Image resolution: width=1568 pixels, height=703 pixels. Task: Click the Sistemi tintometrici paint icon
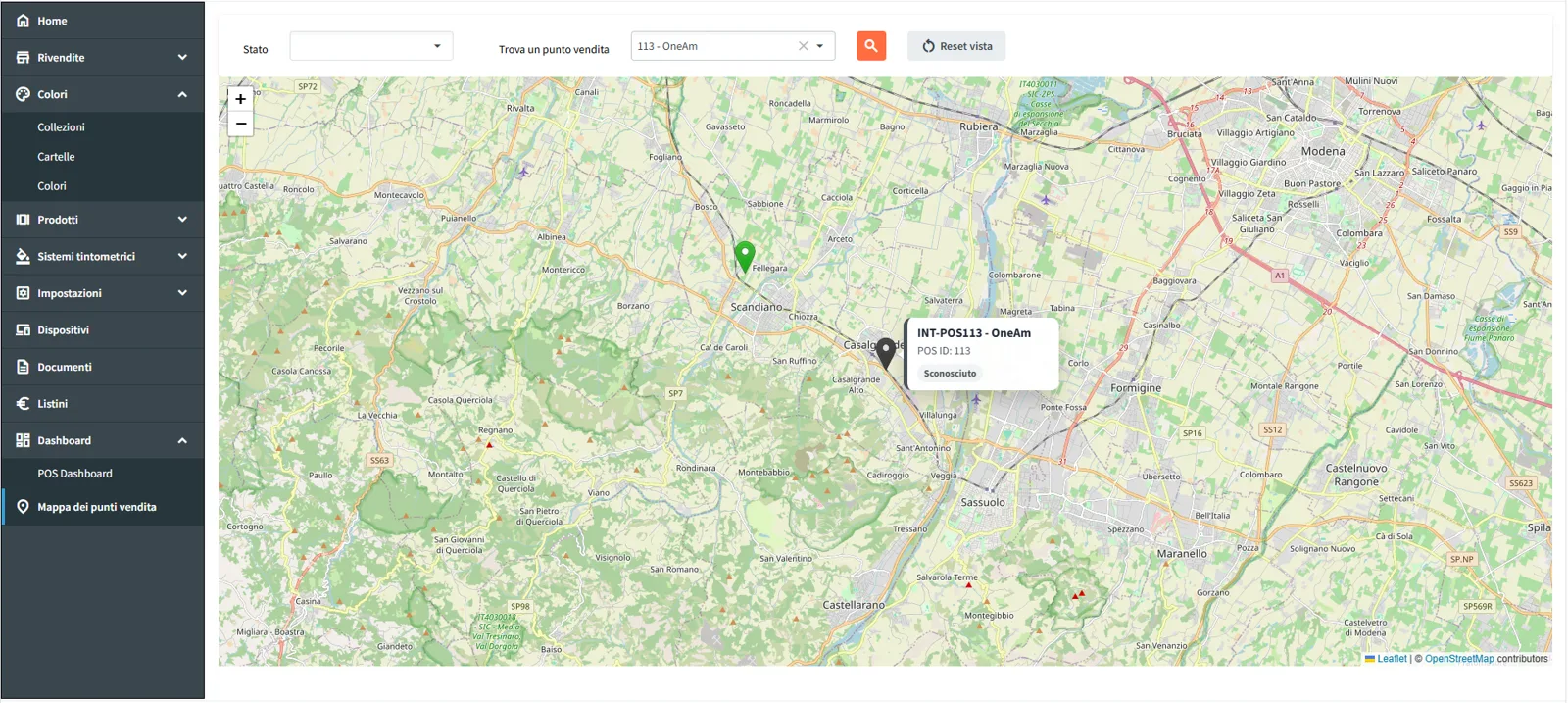23,256
